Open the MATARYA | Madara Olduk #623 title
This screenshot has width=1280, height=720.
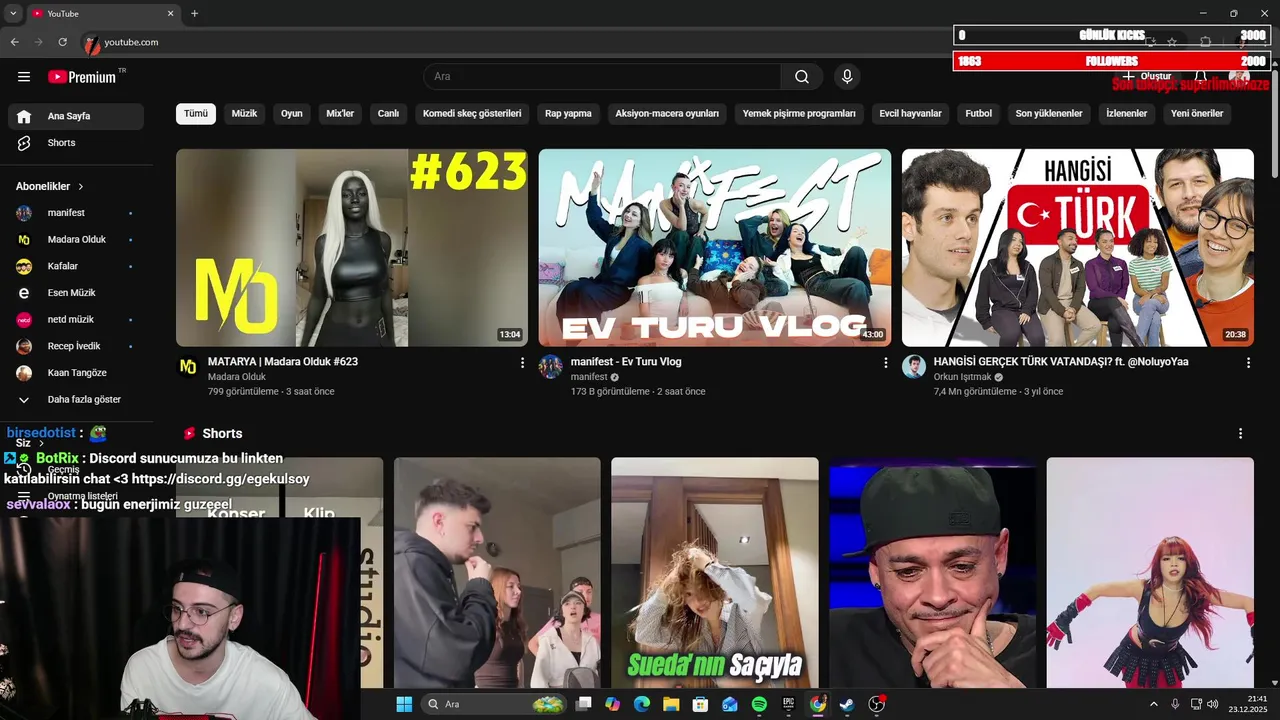pos(283,362)
